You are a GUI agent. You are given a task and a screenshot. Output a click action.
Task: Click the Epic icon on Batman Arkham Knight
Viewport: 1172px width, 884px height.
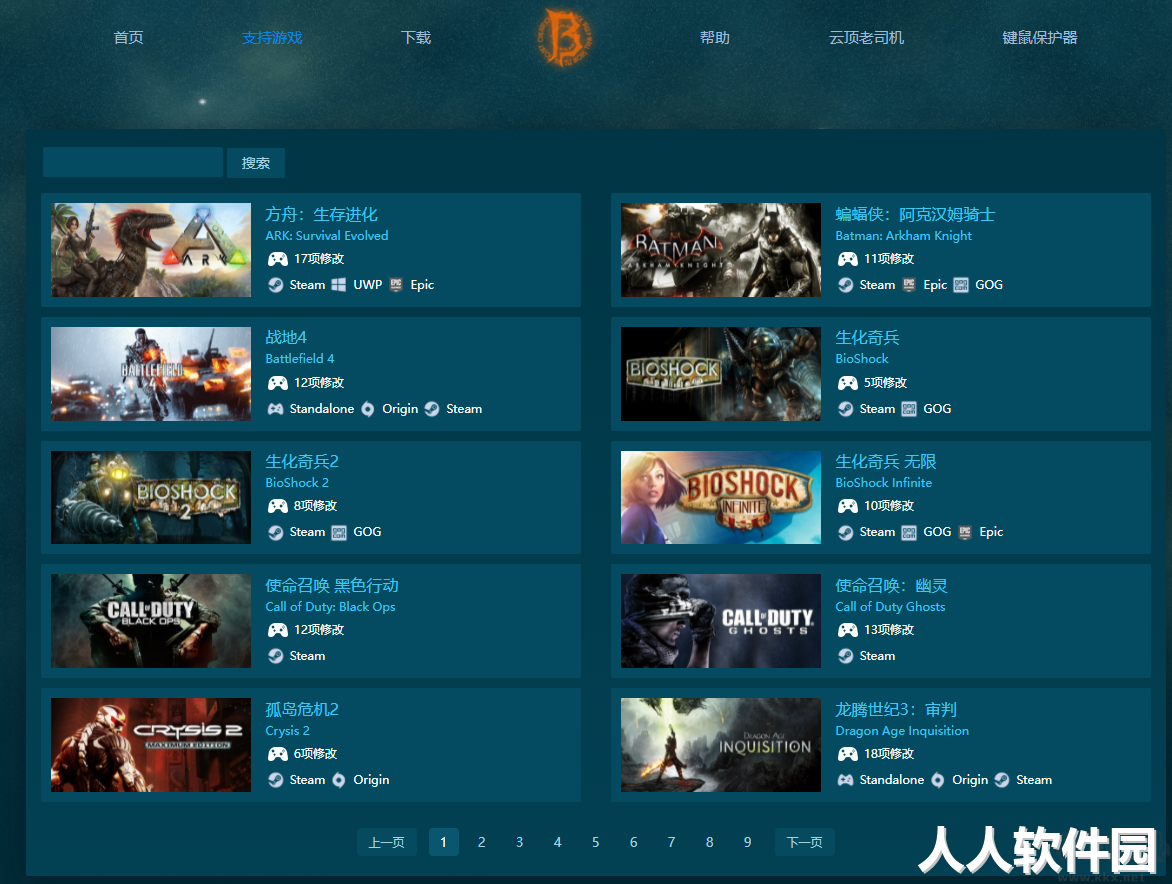[909, 285]
